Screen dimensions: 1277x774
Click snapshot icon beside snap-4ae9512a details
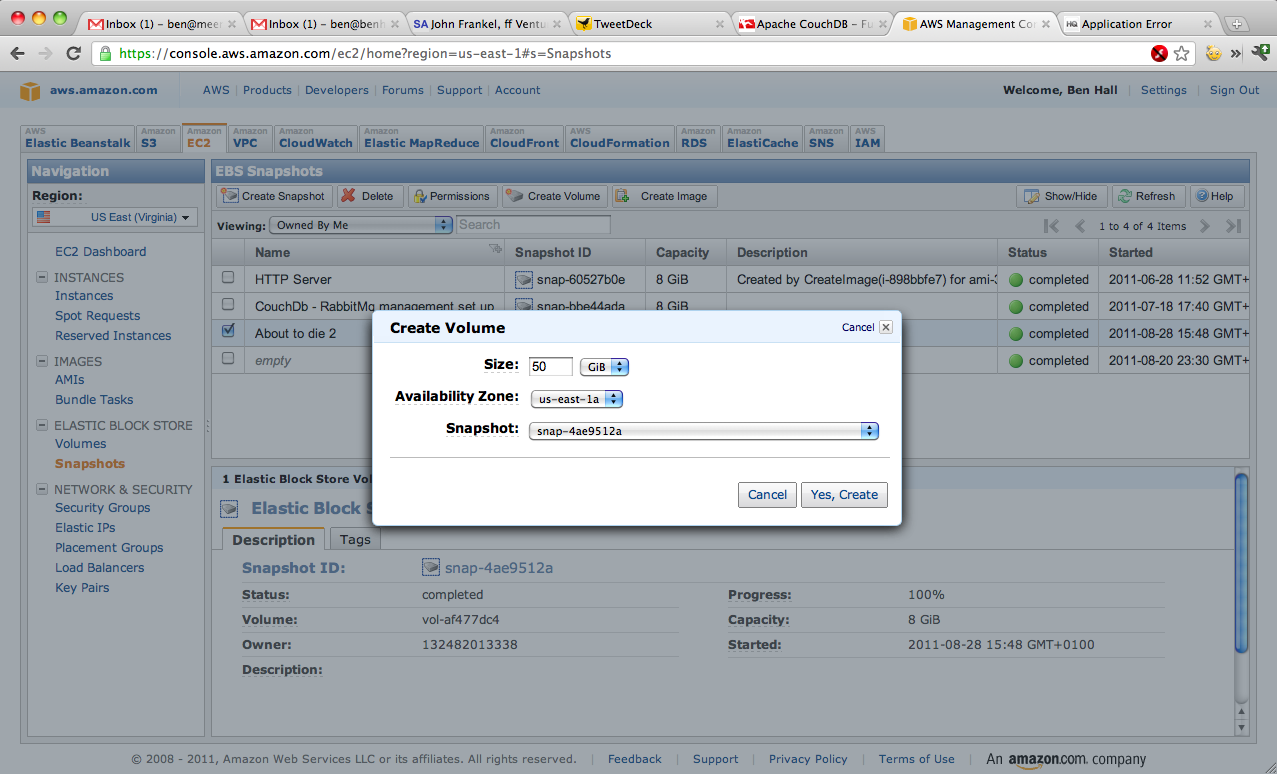(431, 568)
